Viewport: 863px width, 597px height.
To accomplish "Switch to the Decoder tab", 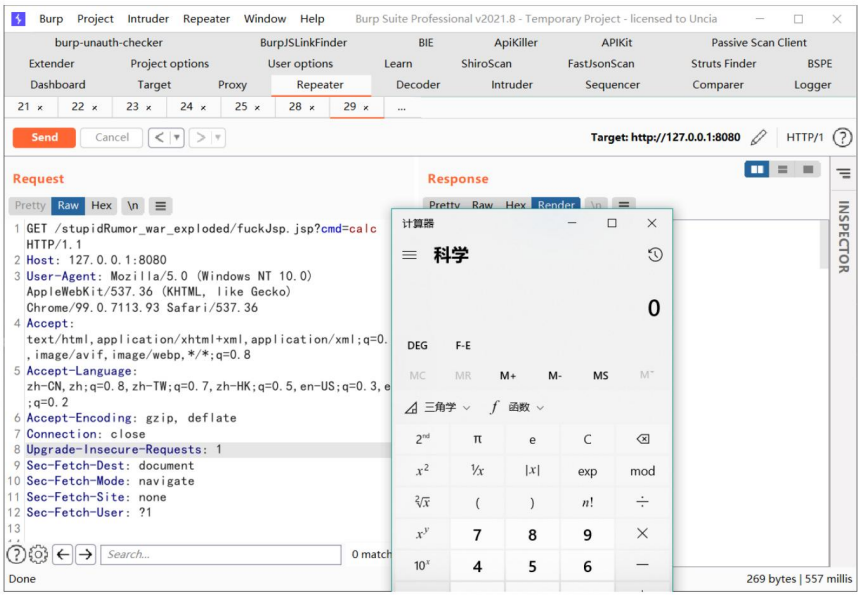I will (418, 85).
